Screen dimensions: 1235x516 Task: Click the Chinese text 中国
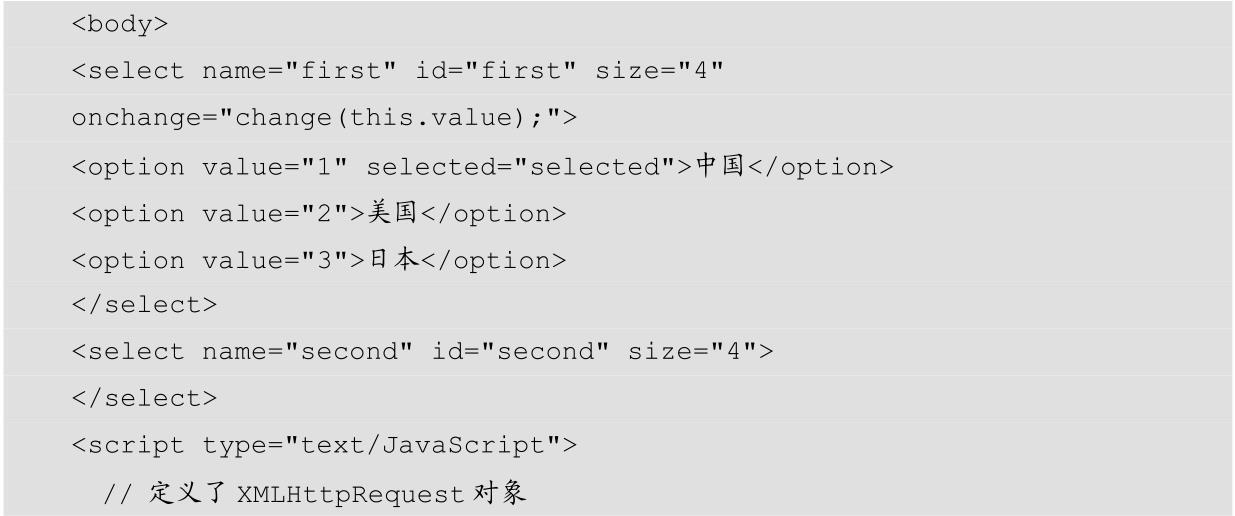719,166
